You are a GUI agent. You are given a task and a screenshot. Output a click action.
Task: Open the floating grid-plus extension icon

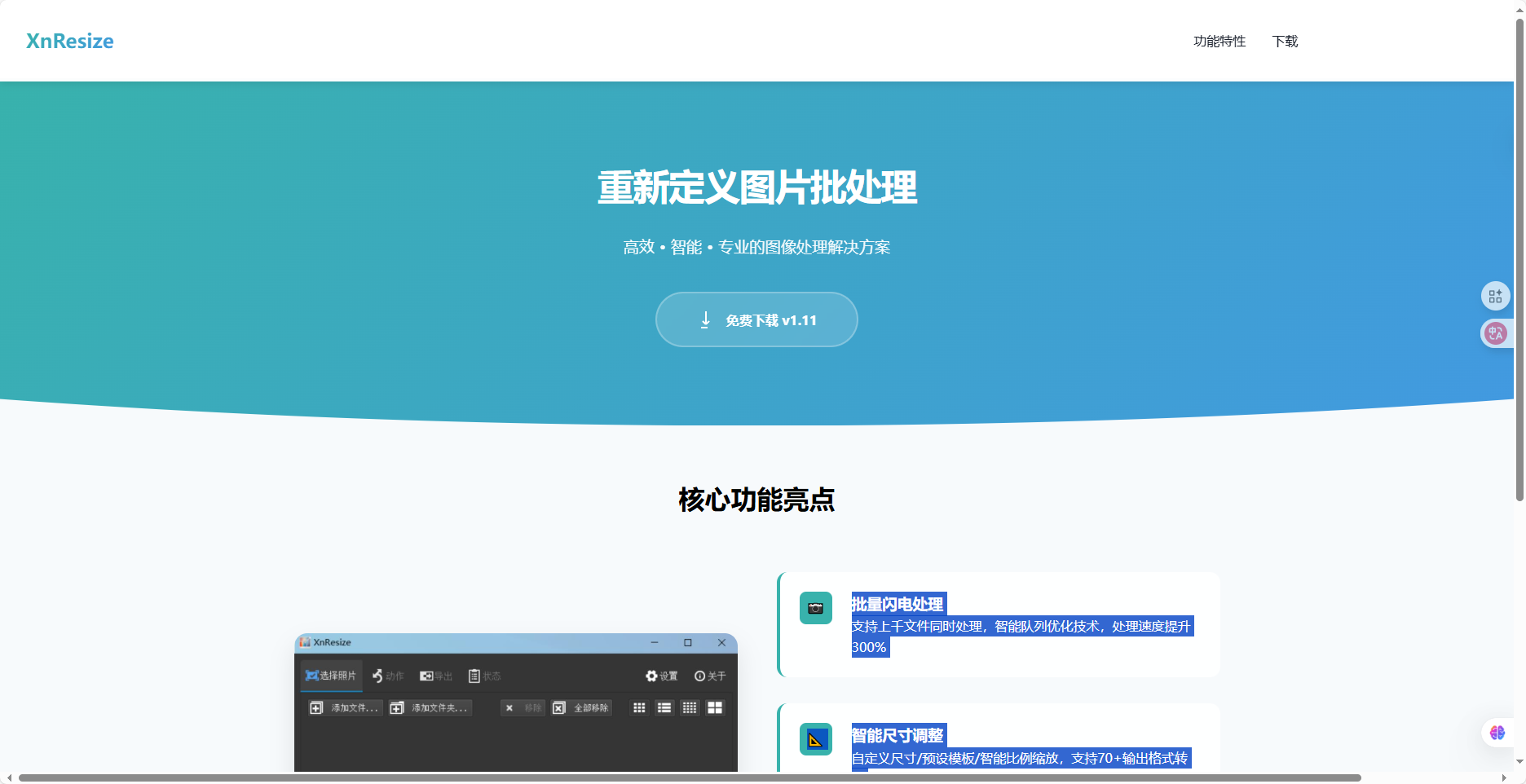(1495, 296)
